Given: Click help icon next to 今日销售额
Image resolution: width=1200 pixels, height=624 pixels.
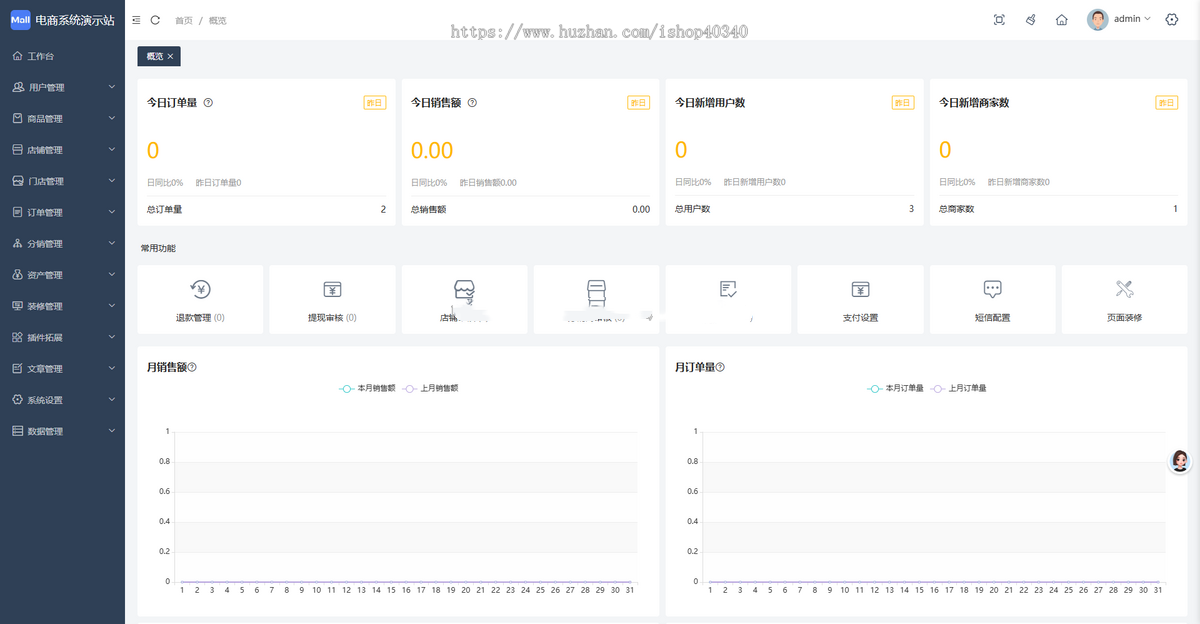Looking at the screenshot, I should click(x=472, y=102).
